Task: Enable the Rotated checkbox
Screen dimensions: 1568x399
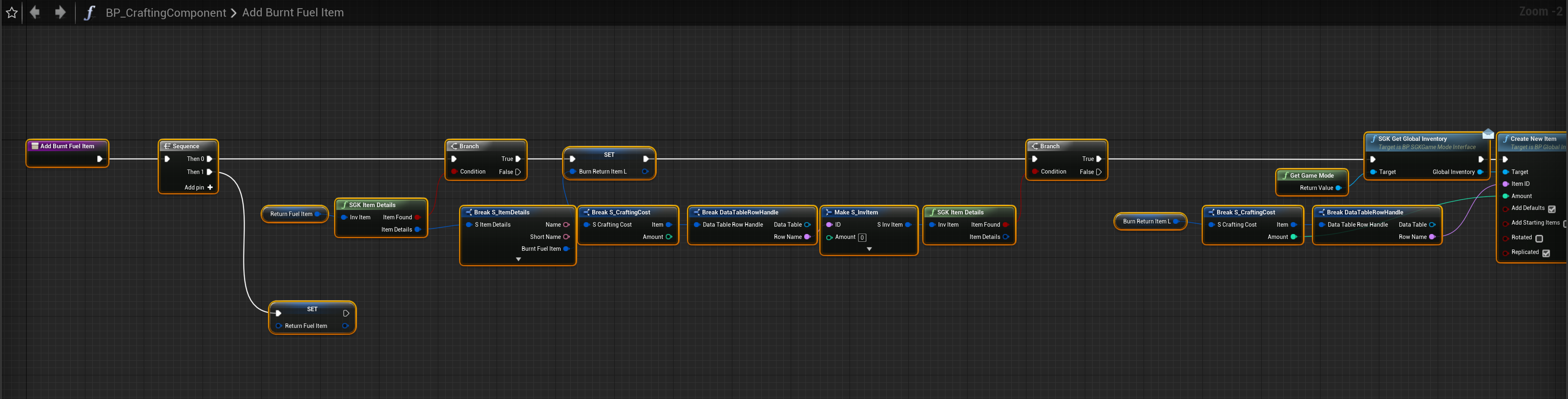Action: (x=1539, y=239)
